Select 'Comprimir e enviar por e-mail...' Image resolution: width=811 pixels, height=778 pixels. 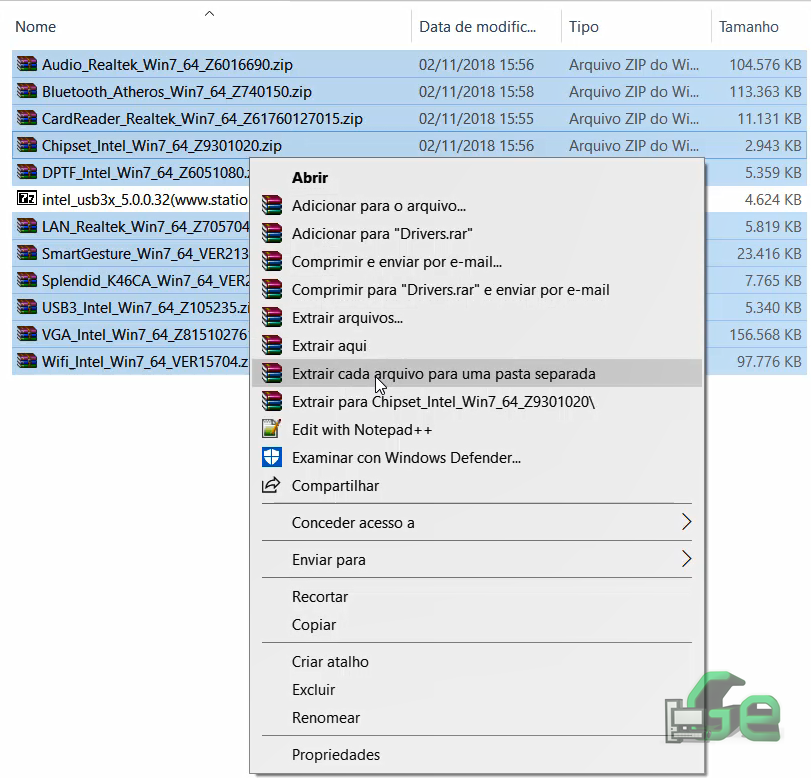476,261
